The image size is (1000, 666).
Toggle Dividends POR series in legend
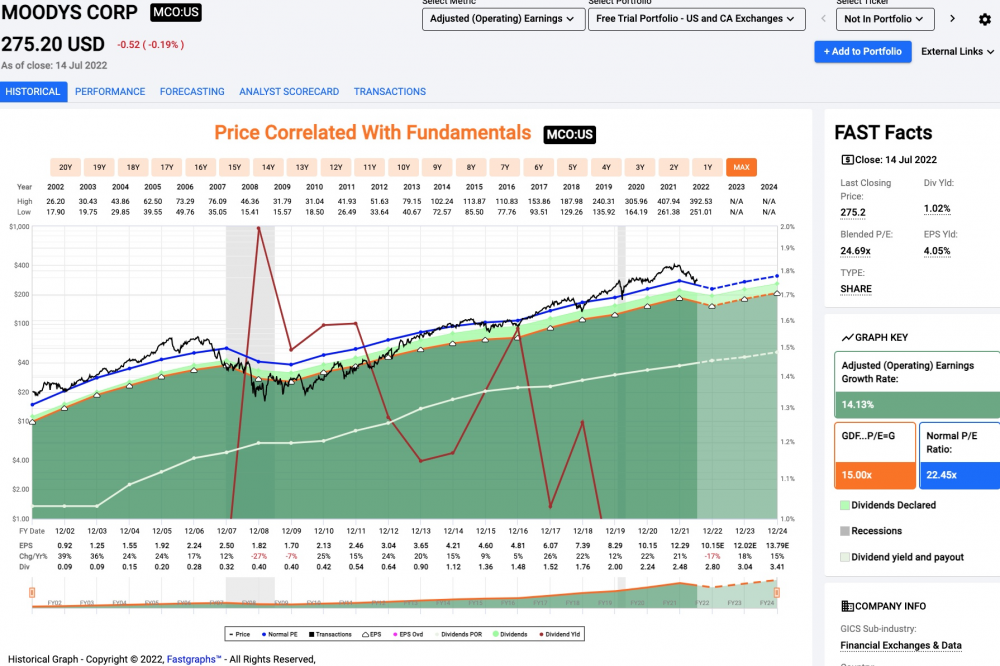pos(459,634)
